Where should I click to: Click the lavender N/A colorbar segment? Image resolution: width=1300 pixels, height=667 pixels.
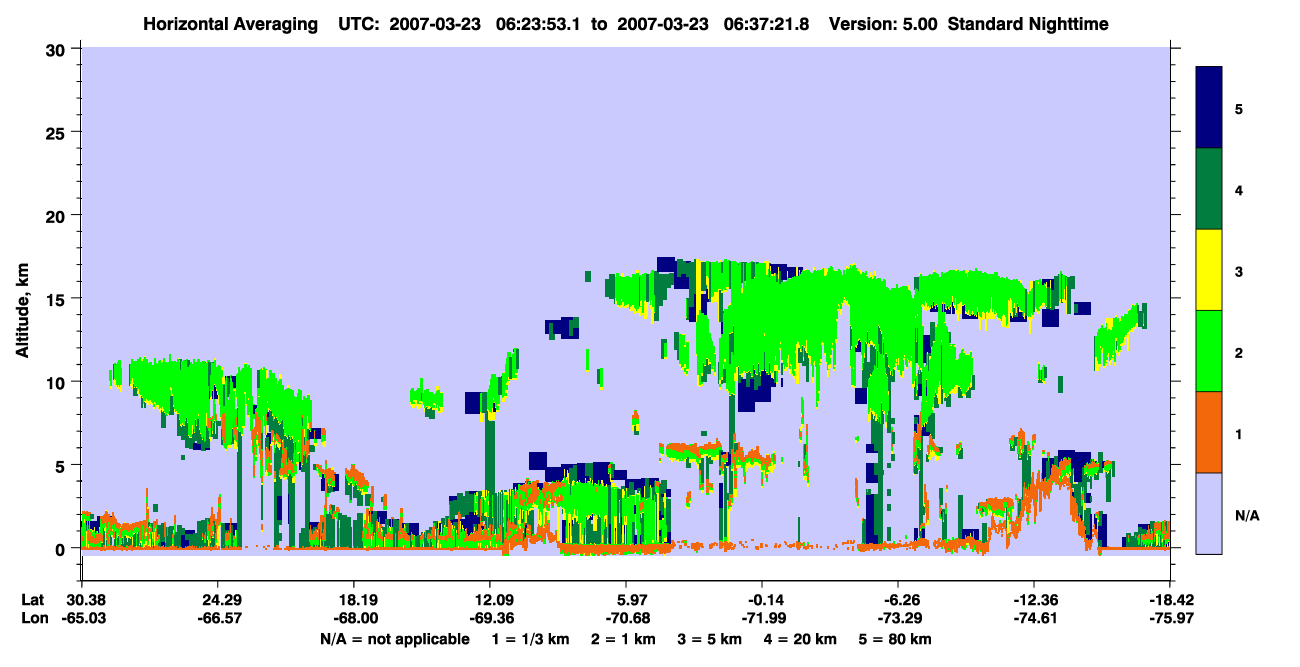(x=1209, y=513)
